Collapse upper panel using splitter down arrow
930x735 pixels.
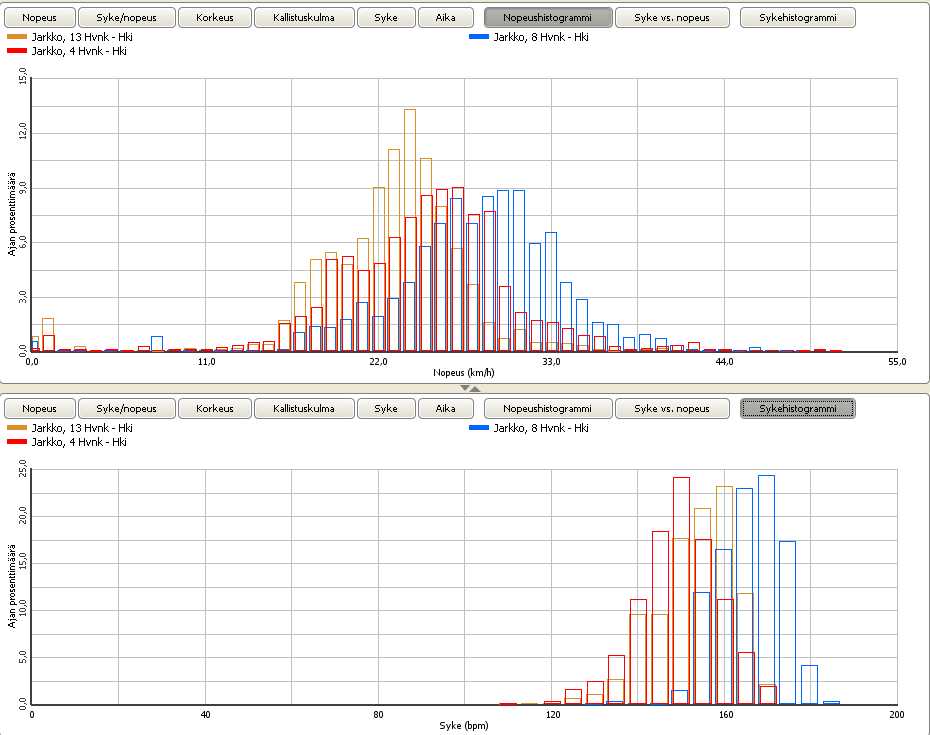point(464,388)
